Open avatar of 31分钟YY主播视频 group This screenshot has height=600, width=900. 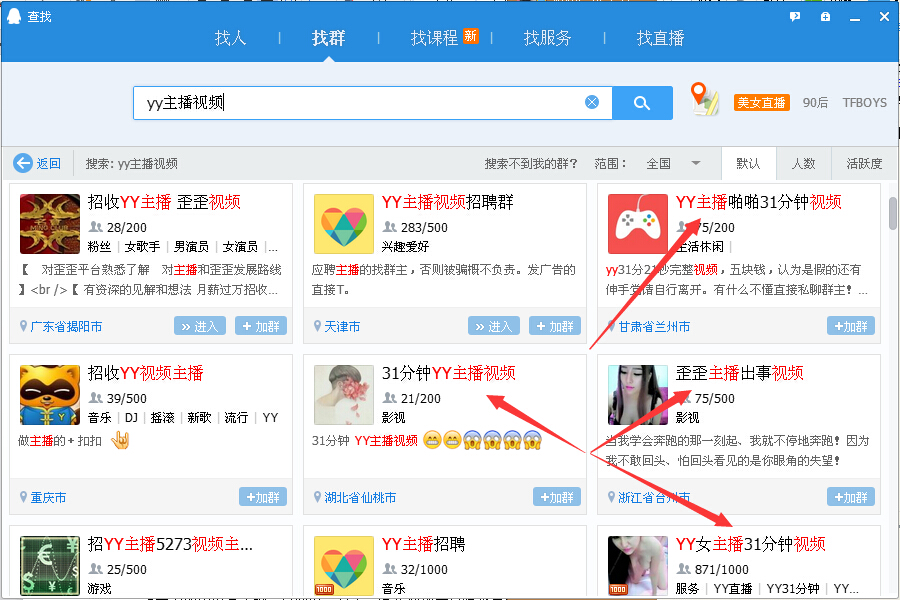tap(344, 395)
